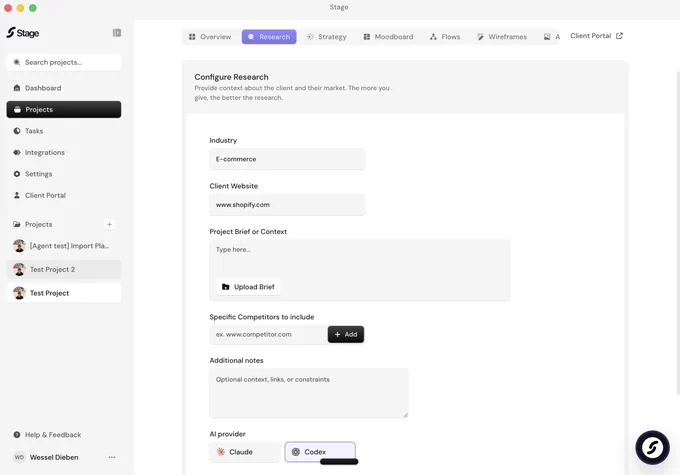Collapse the sidebar panel icon
The width and height of the screenshot is (680, 475).
click(117, 33)
